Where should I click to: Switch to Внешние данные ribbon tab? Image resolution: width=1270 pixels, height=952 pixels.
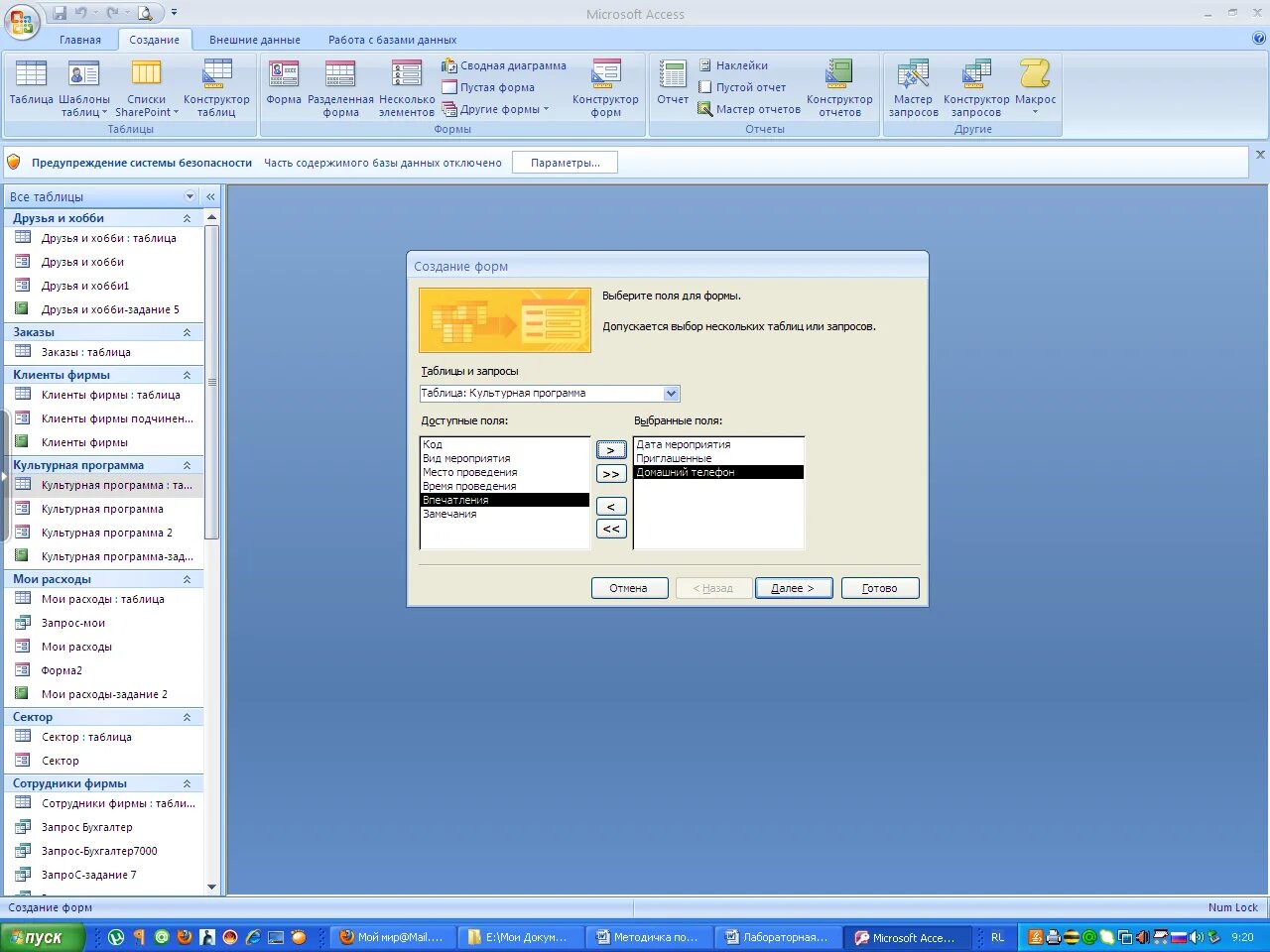(x=255, y=40)
